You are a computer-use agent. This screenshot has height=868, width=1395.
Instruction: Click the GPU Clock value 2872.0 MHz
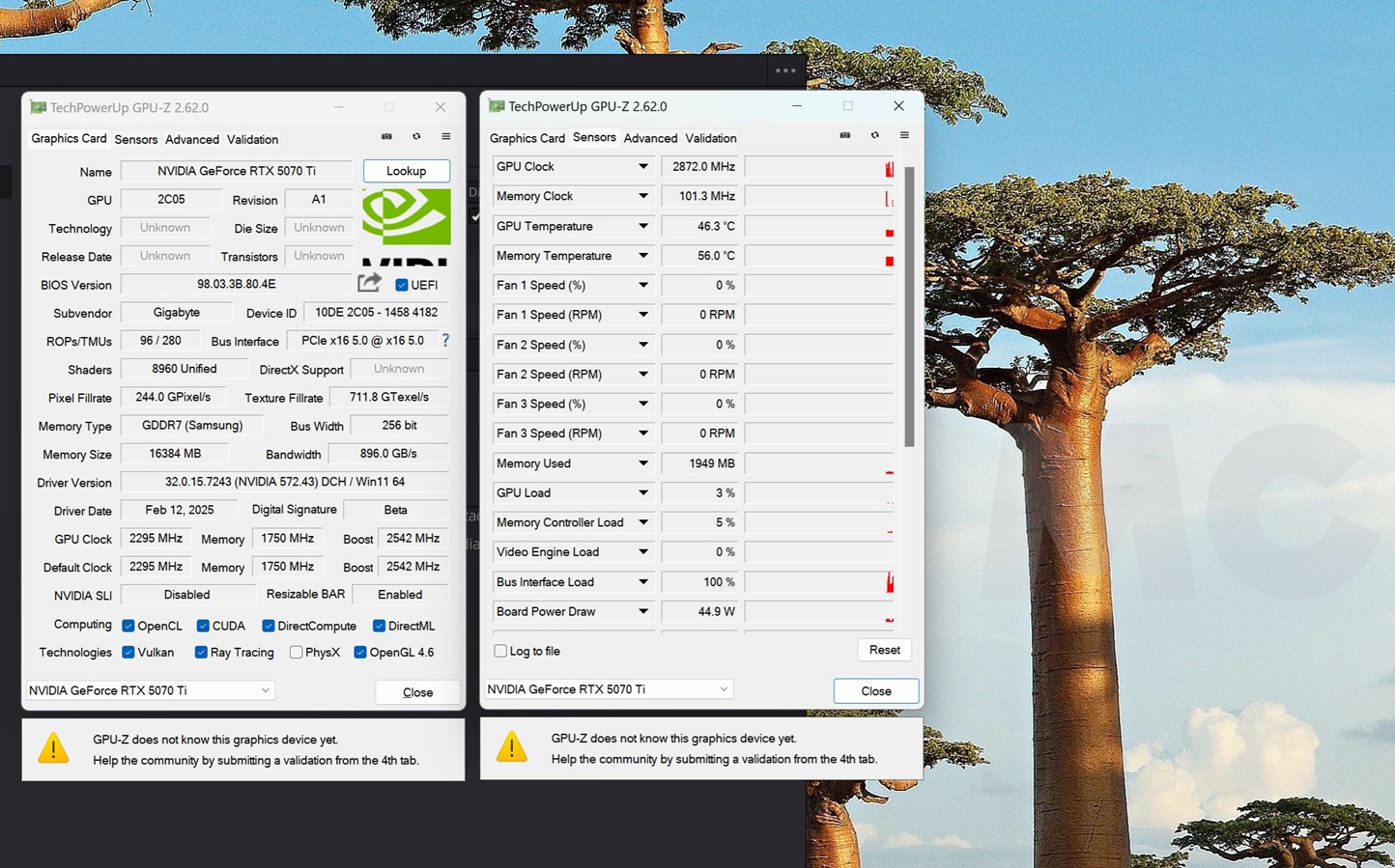point(700,167)
